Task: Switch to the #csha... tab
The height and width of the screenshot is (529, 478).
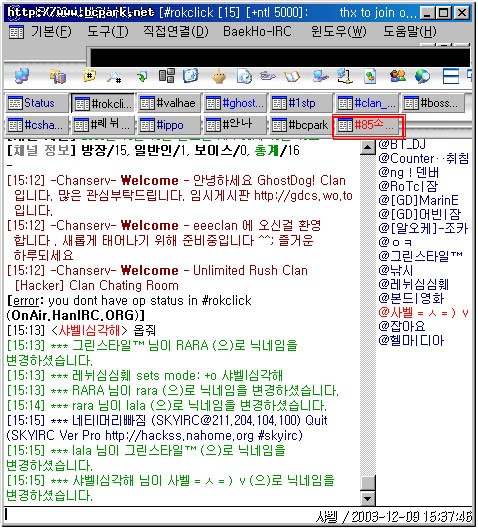Action: click(37, 125)
